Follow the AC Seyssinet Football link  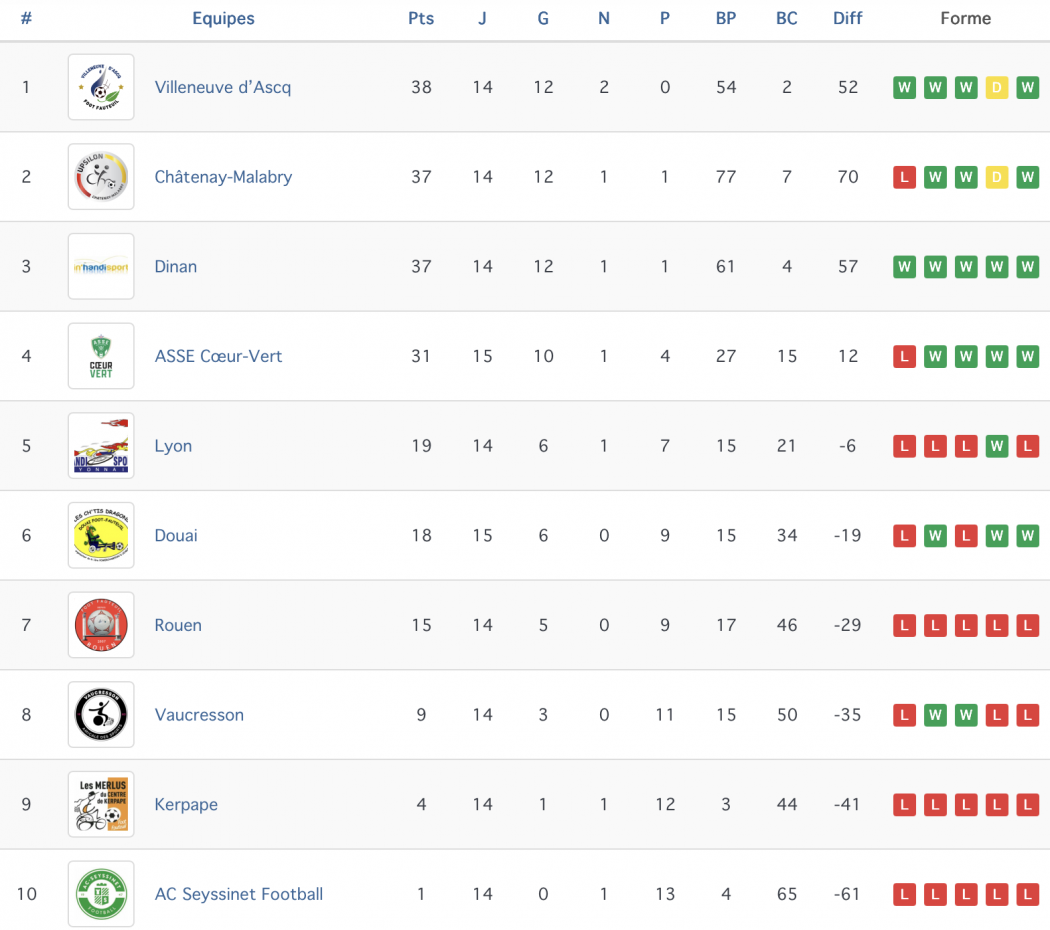point(239,895)
